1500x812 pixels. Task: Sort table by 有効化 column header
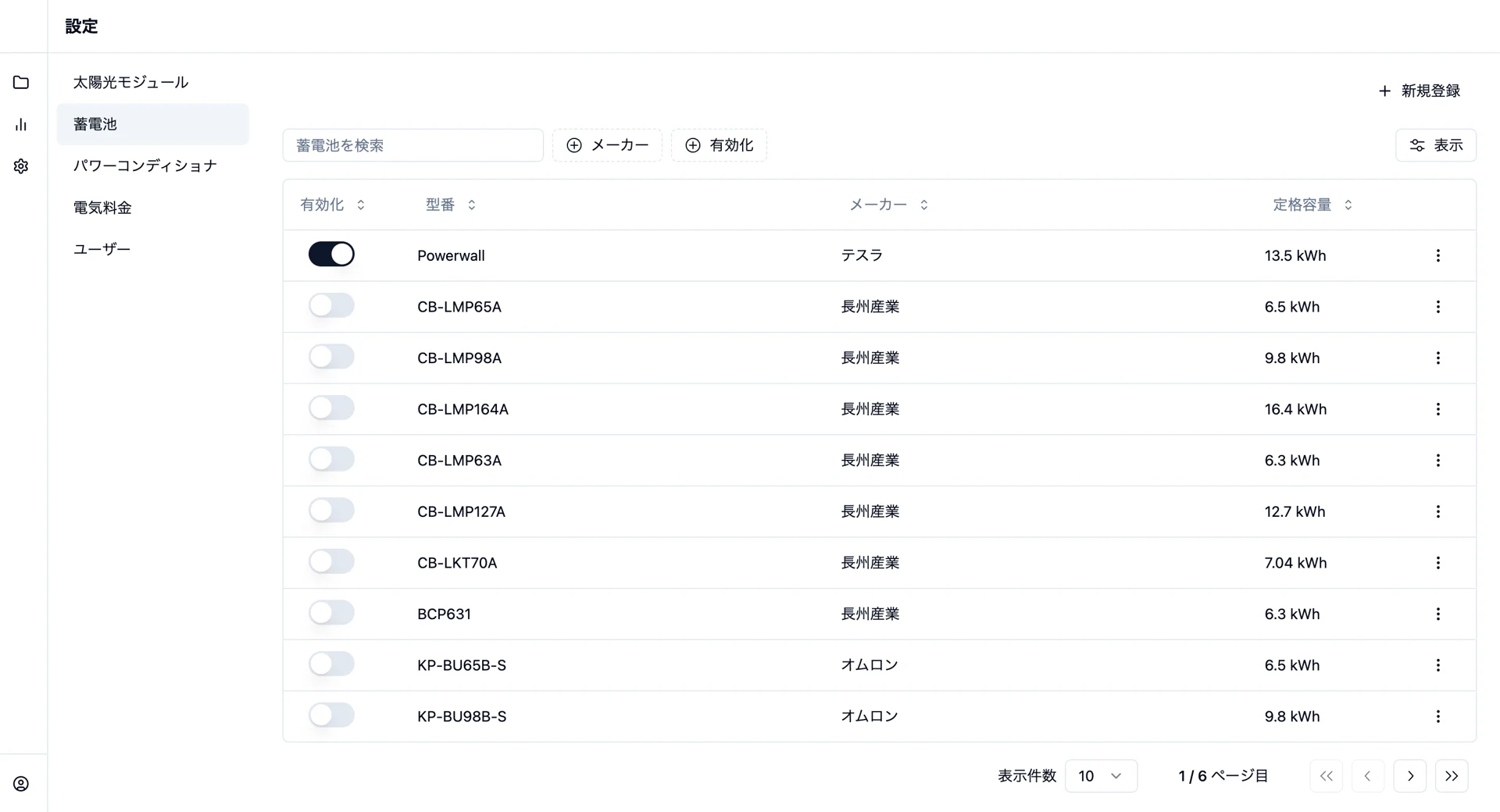(333, 205)
